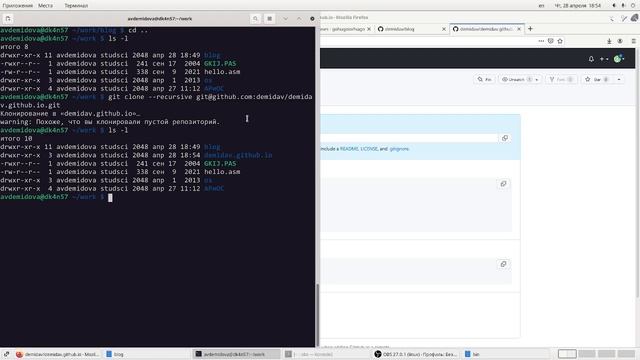Expand the GitHub plus create-new dropdown
The image size is (640, 360).
click(x=604, y=59)
